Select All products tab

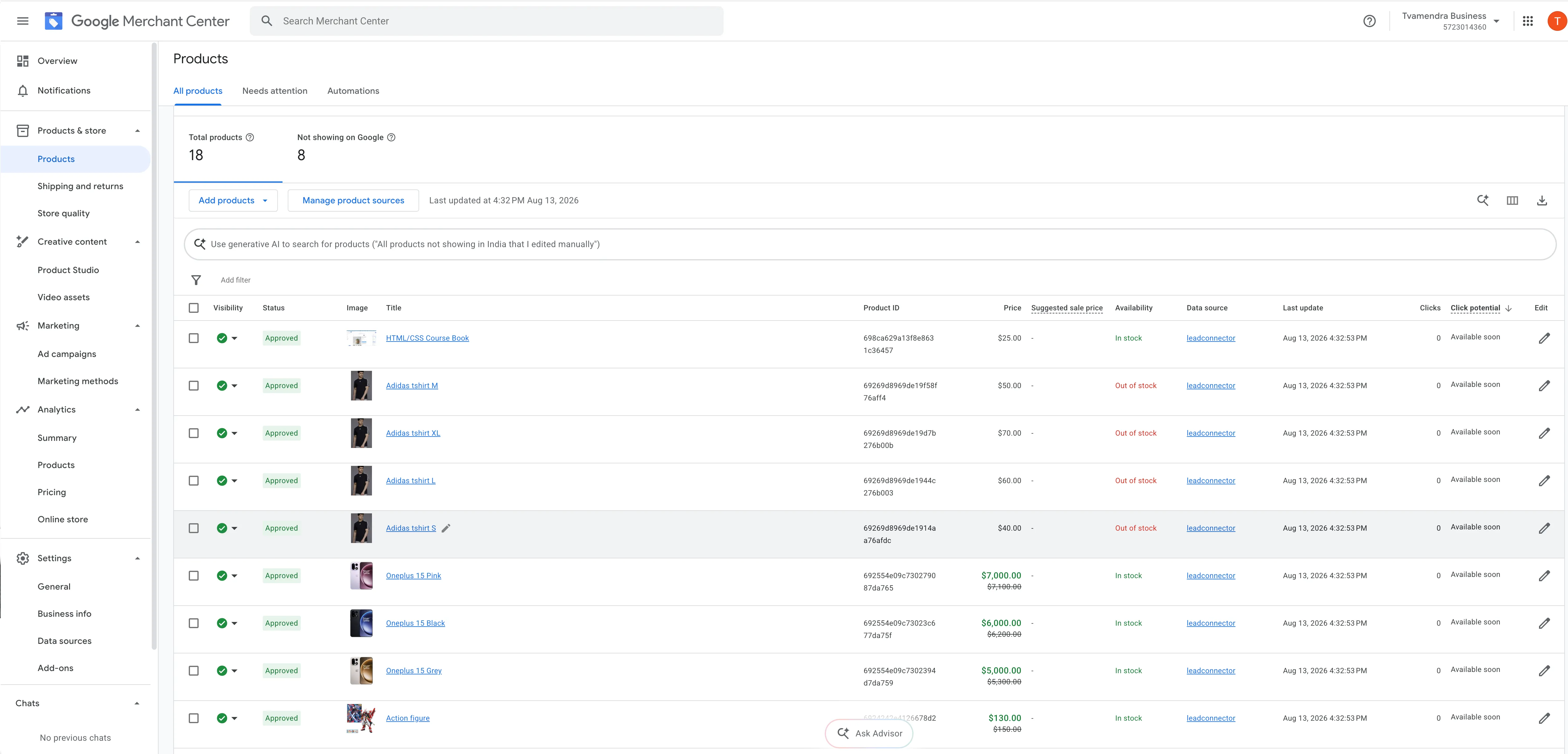click(198, 91)
